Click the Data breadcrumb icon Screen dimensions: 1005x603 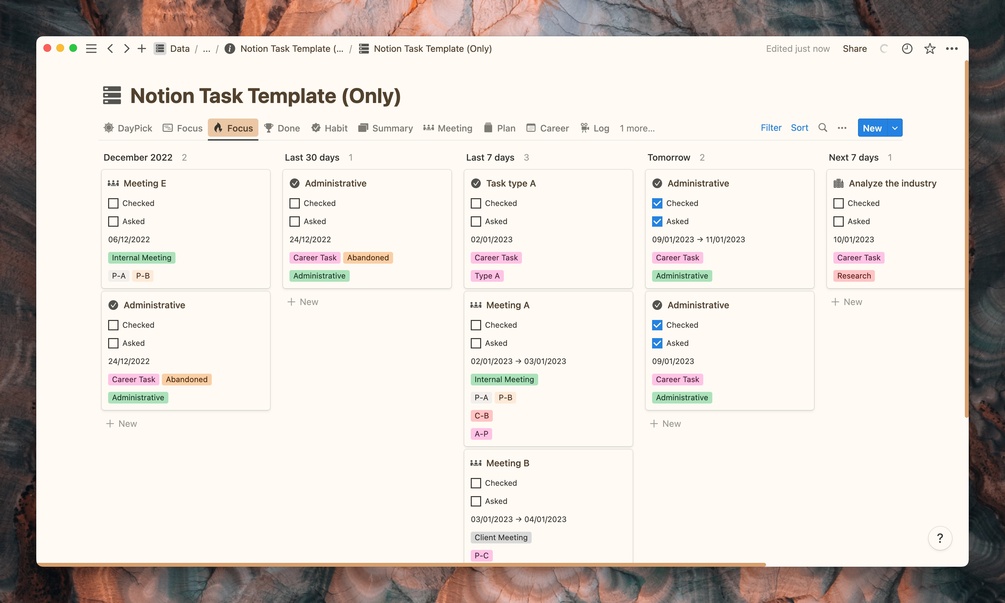160,49
